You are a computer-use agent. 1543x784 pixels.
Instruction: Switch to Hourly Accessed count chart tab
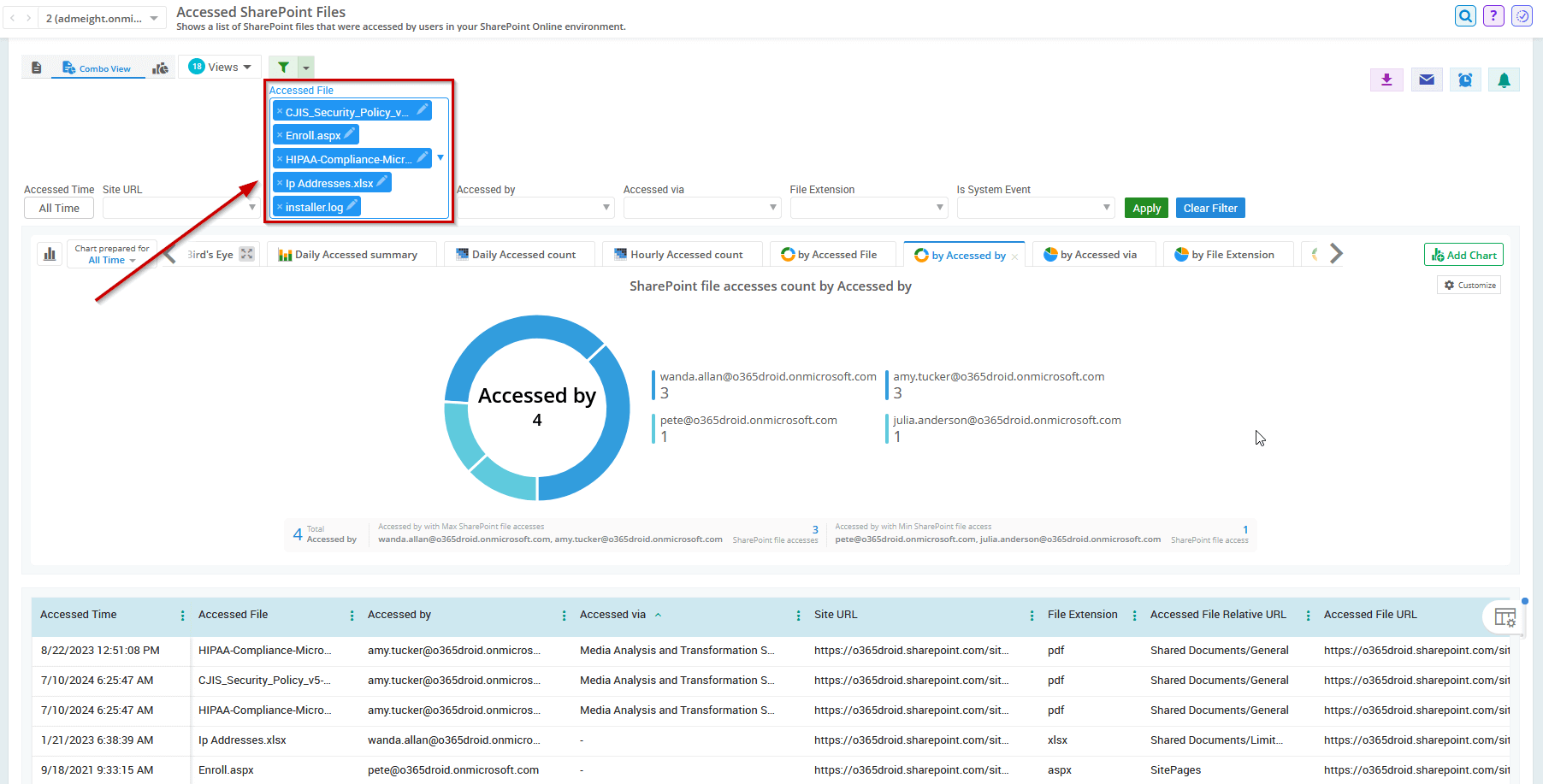pos(681,254)
